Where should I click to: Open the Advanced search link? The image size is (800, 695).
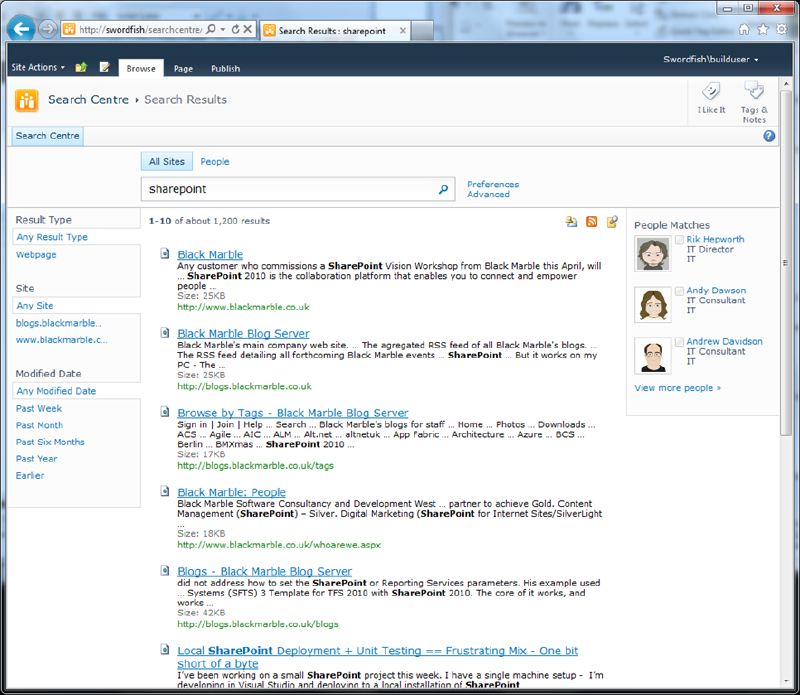click(488, 194)
